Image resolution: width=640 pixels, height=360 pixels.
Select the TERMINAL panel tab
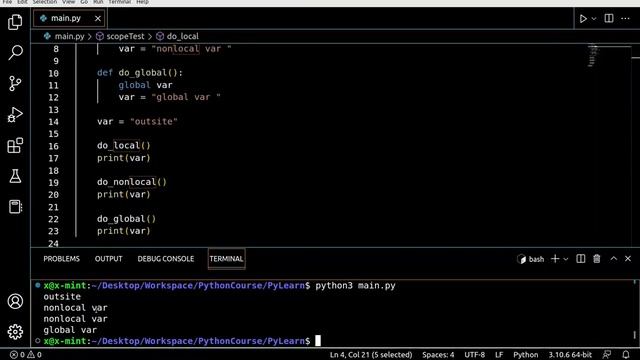[226, 259]
